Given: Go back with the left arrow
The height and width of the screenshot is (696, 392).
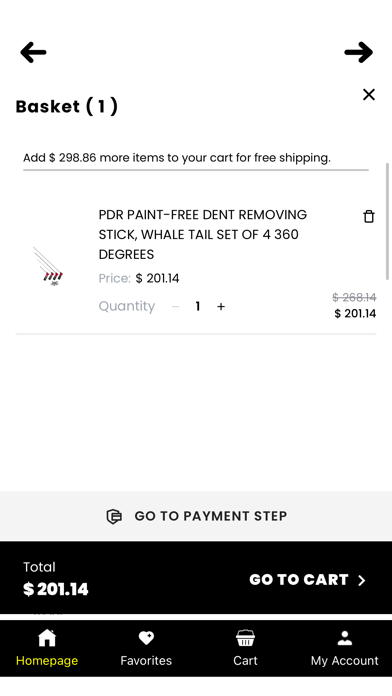Looking at the screenshot, I should click(33, 52).
